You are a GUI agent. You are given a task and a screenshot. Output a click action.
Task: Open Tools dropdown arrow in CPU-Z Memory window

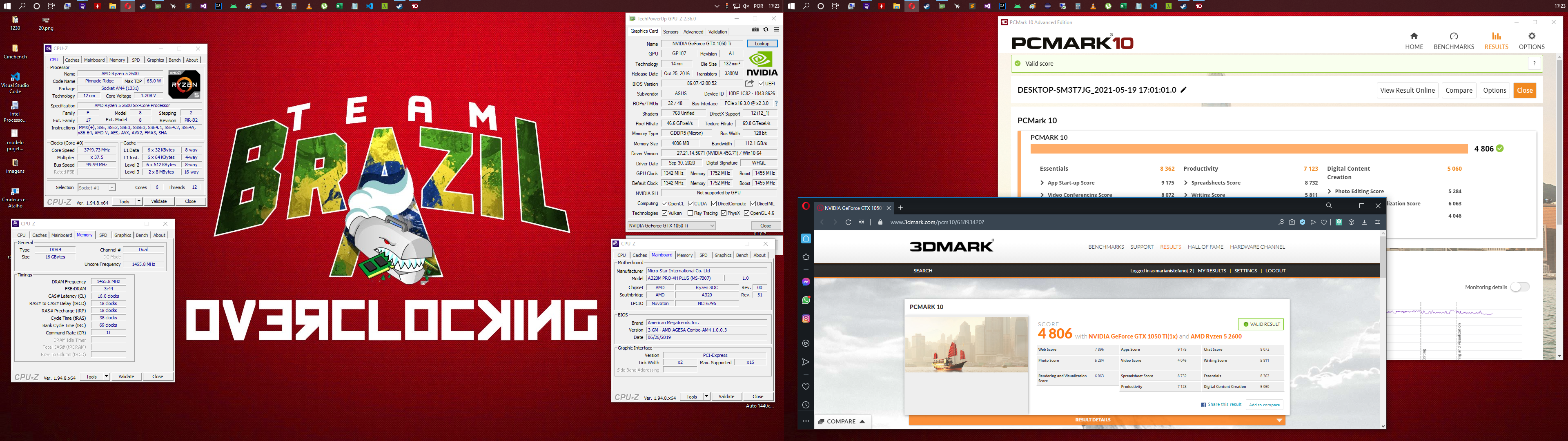click(x=107, y=376)
